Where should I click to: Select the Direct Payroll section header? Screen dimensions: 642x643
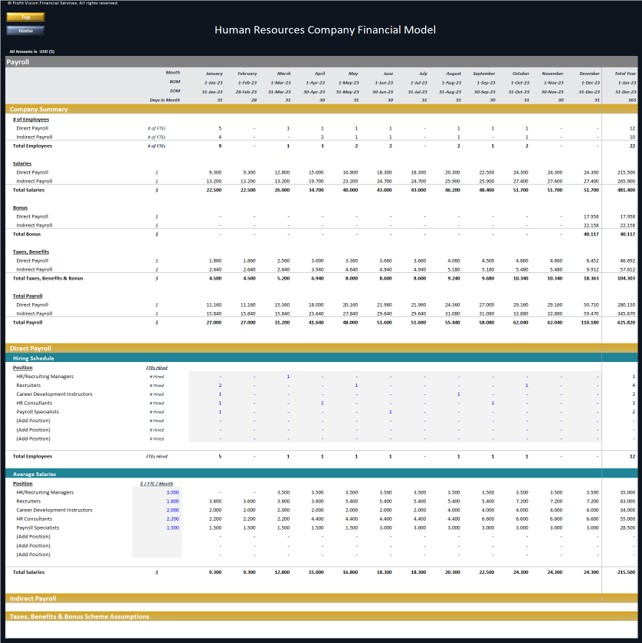[321, 348]
